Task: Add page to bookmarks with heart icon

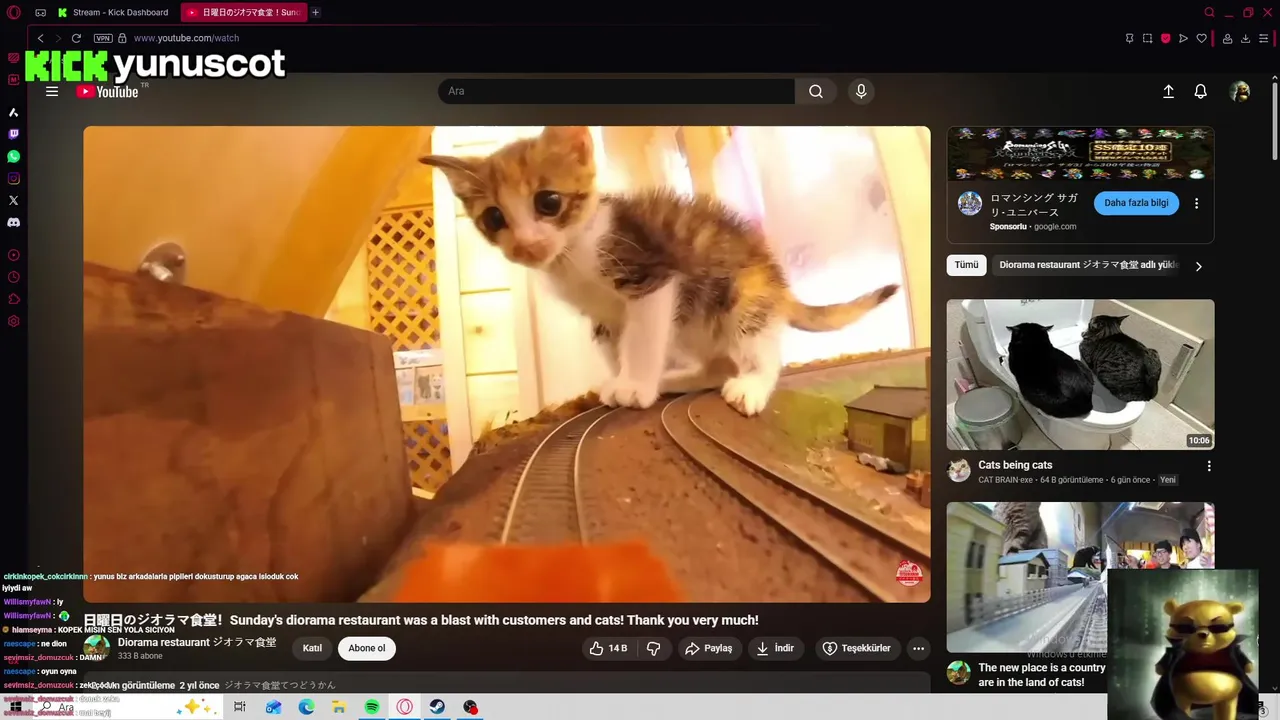Action: tap(1201, 38)
